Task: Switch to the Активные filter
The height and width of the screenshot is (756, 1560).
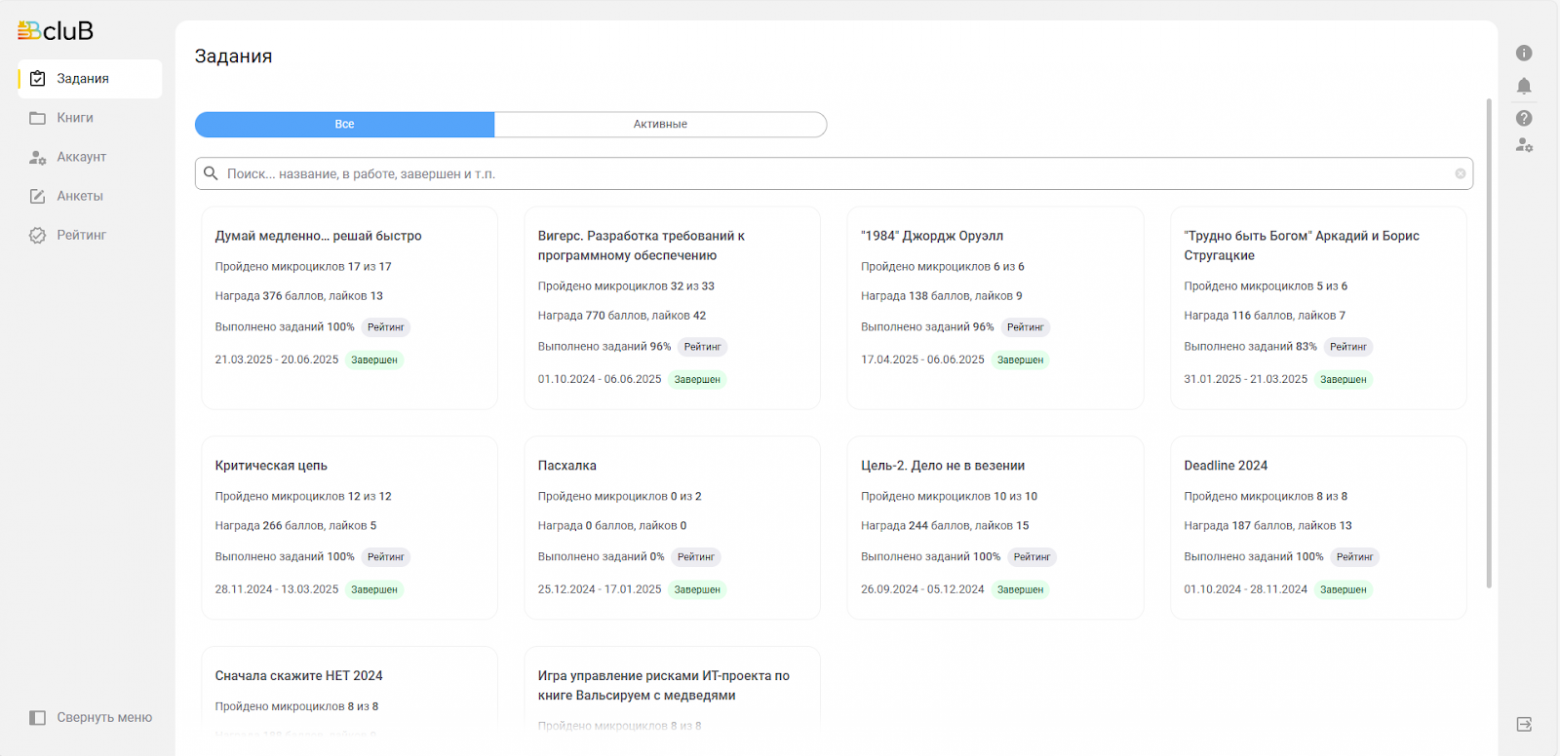Action: [x=660, y=125]
